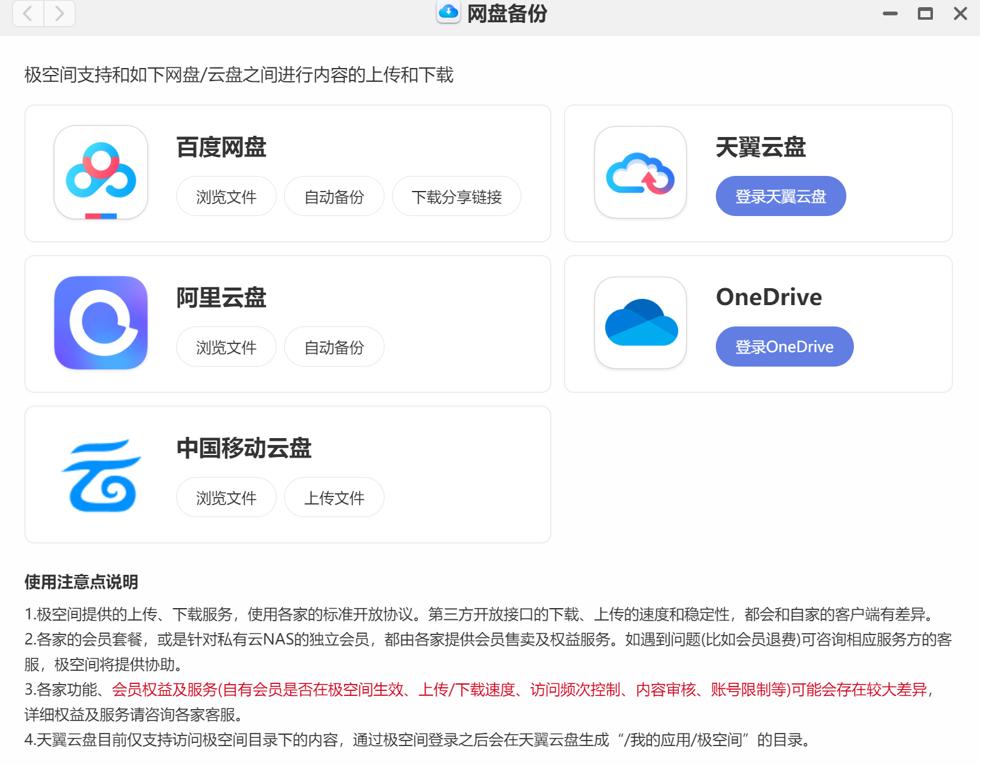This screenshot has width=981, height=765.
Task: Click the 中国移动云盘 logo icon
Action: (100, 473)
